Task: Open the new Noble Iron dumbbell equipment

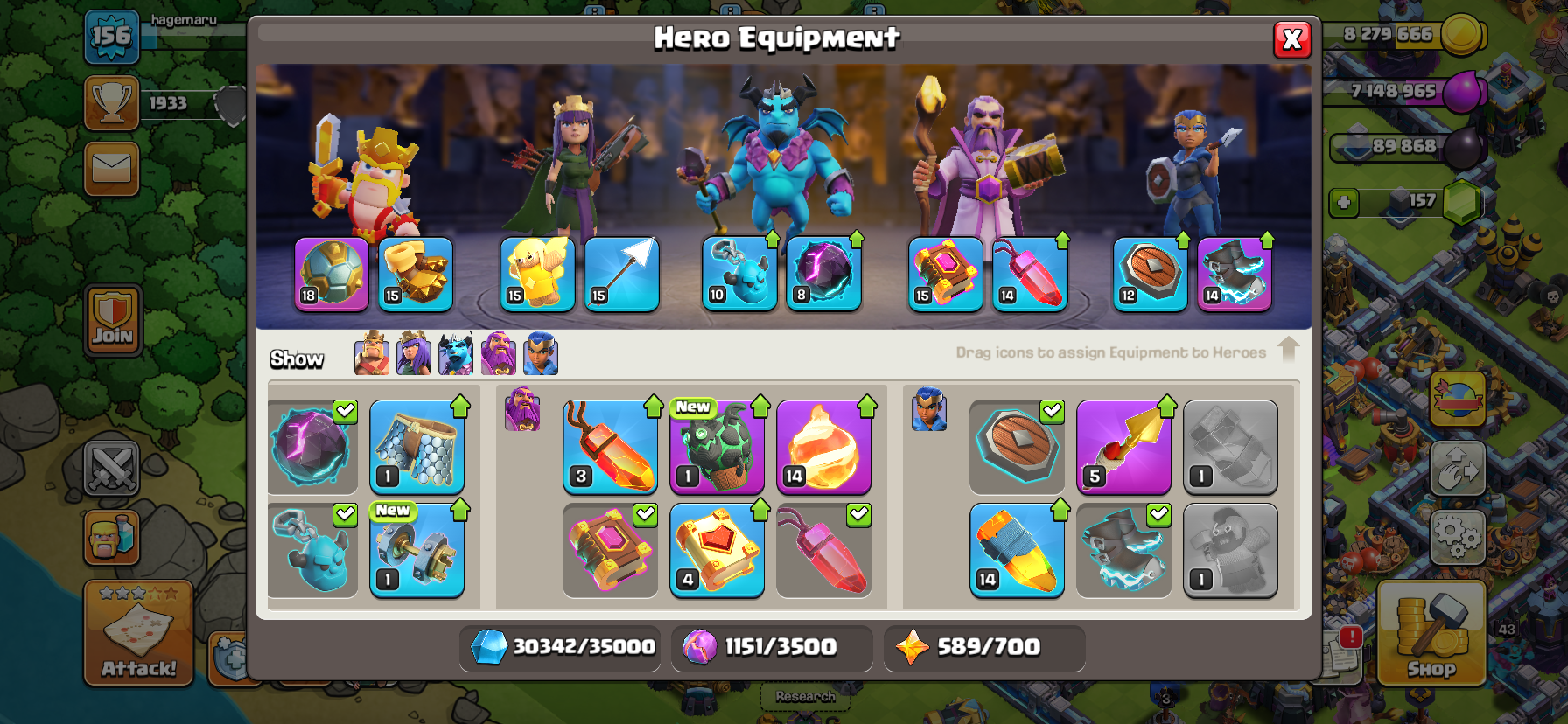Action: tap(416, 551)
